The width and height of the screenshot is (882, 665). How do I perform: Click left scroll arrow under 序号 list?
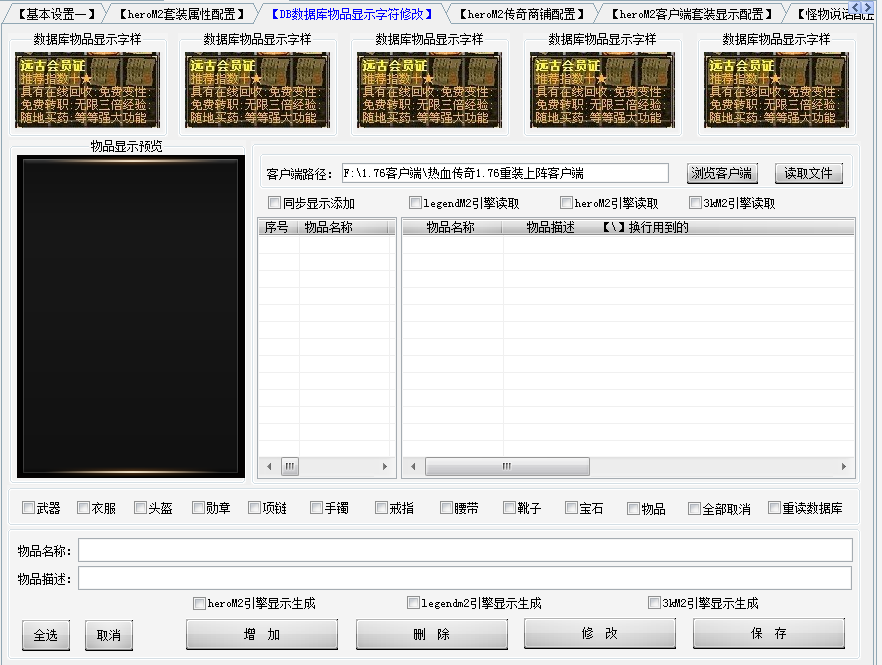coord(269,466)
